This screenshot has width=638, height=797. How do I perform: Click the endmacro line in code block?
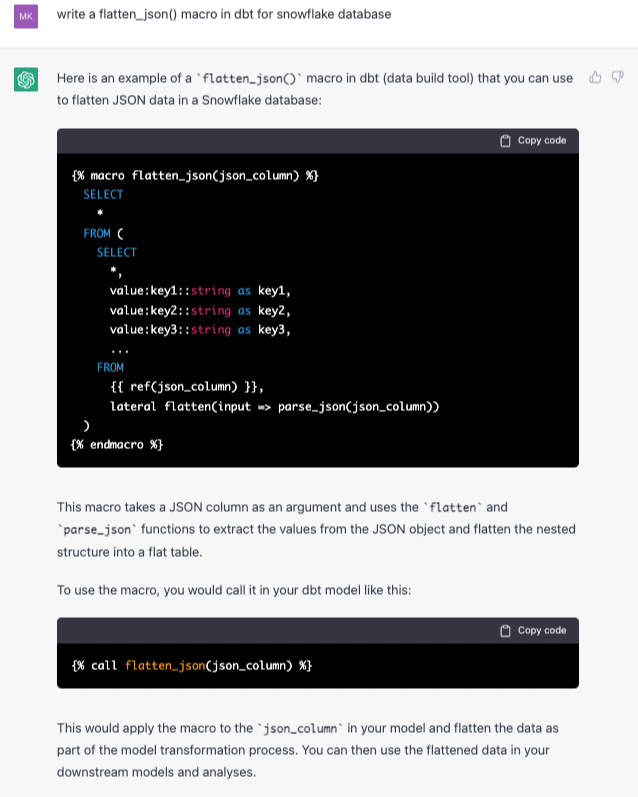(117, 445)
